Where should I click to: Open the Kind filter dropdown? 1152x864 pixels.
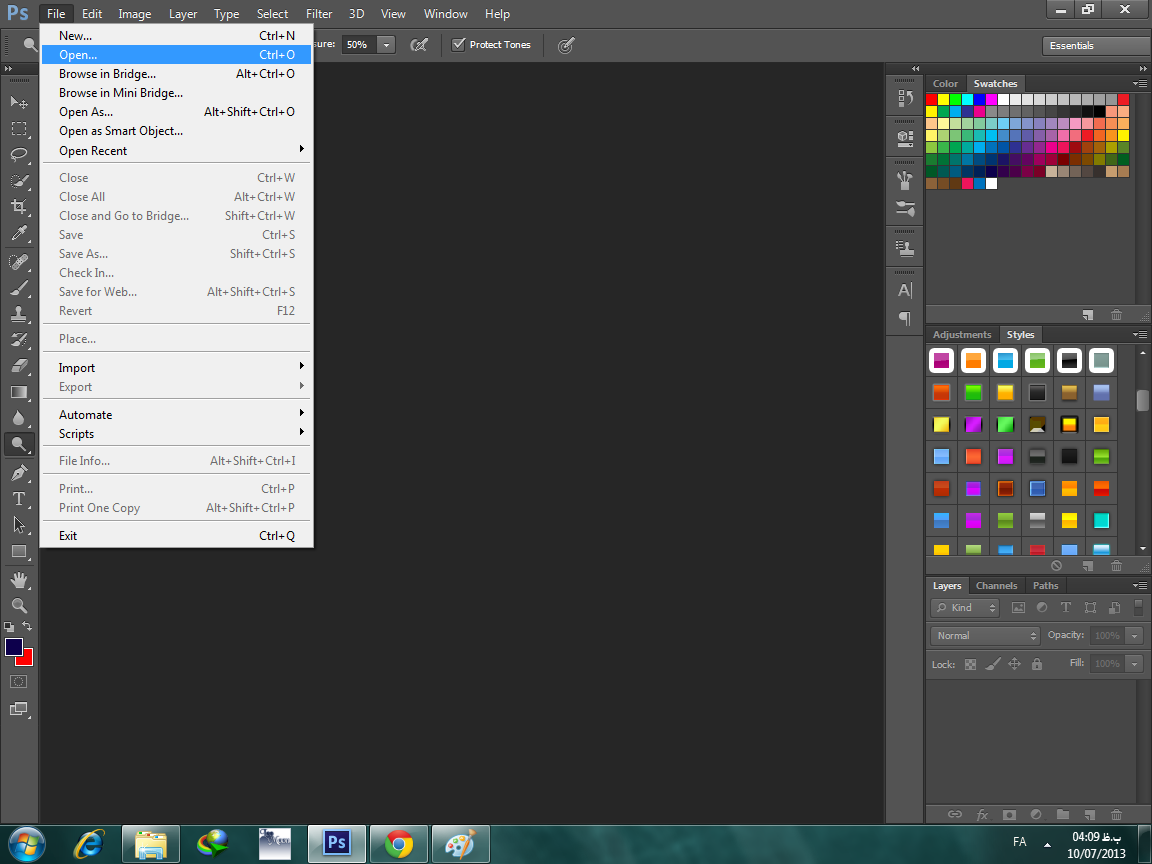click(x=965, y=608)
